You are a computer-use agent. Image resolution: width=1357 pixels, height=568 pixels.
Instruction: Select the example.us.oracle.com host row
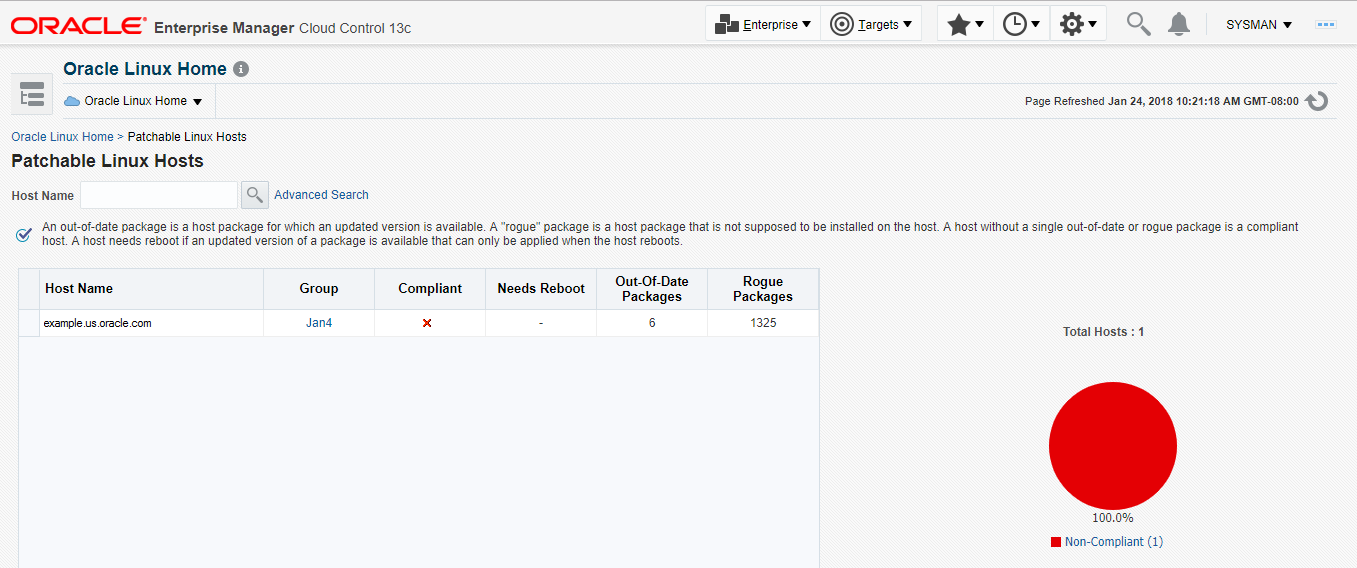418,323
